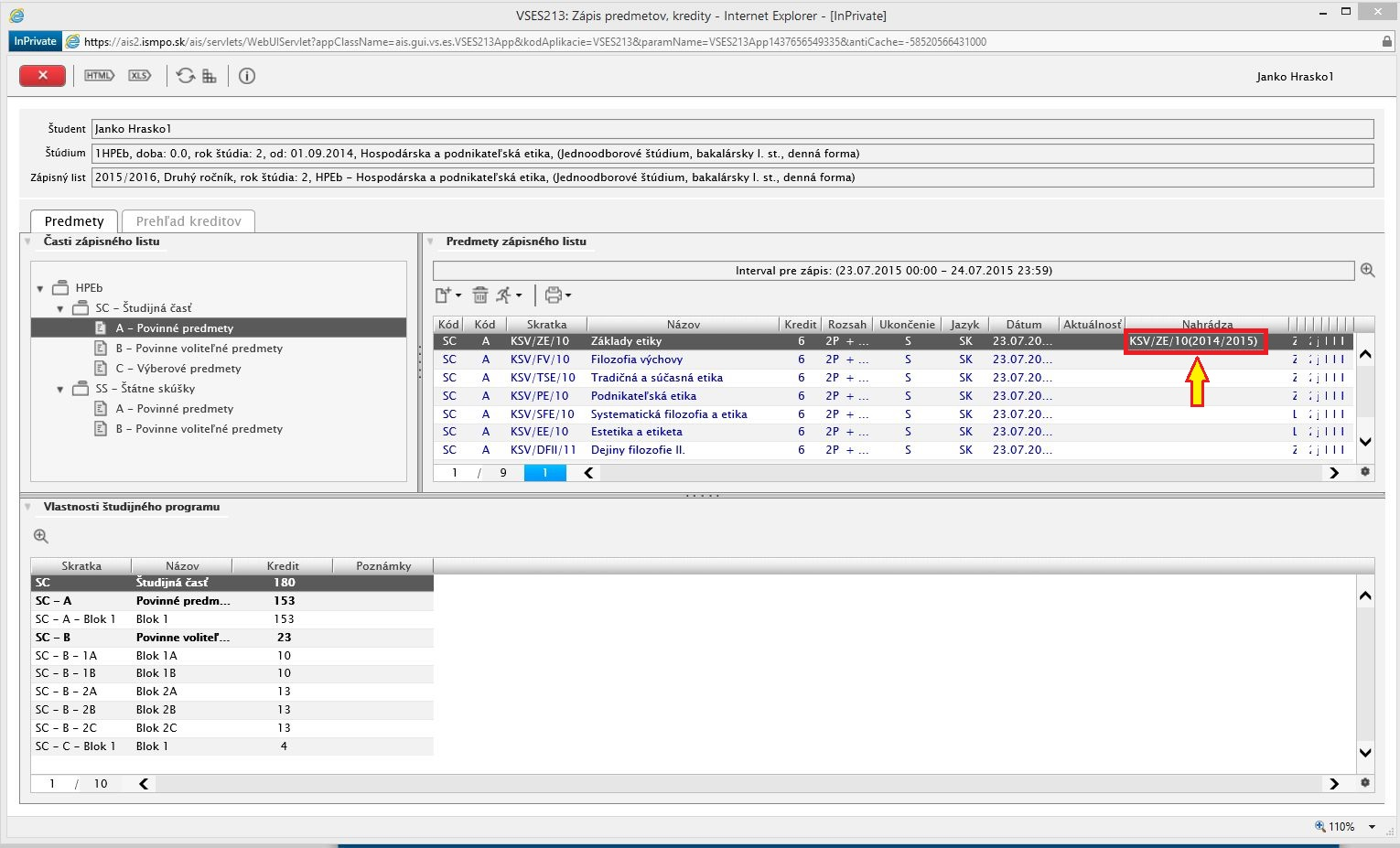The image size is (1400, 848).
Task: Open the running figure dropdown arrow
Action: [519, 295]
